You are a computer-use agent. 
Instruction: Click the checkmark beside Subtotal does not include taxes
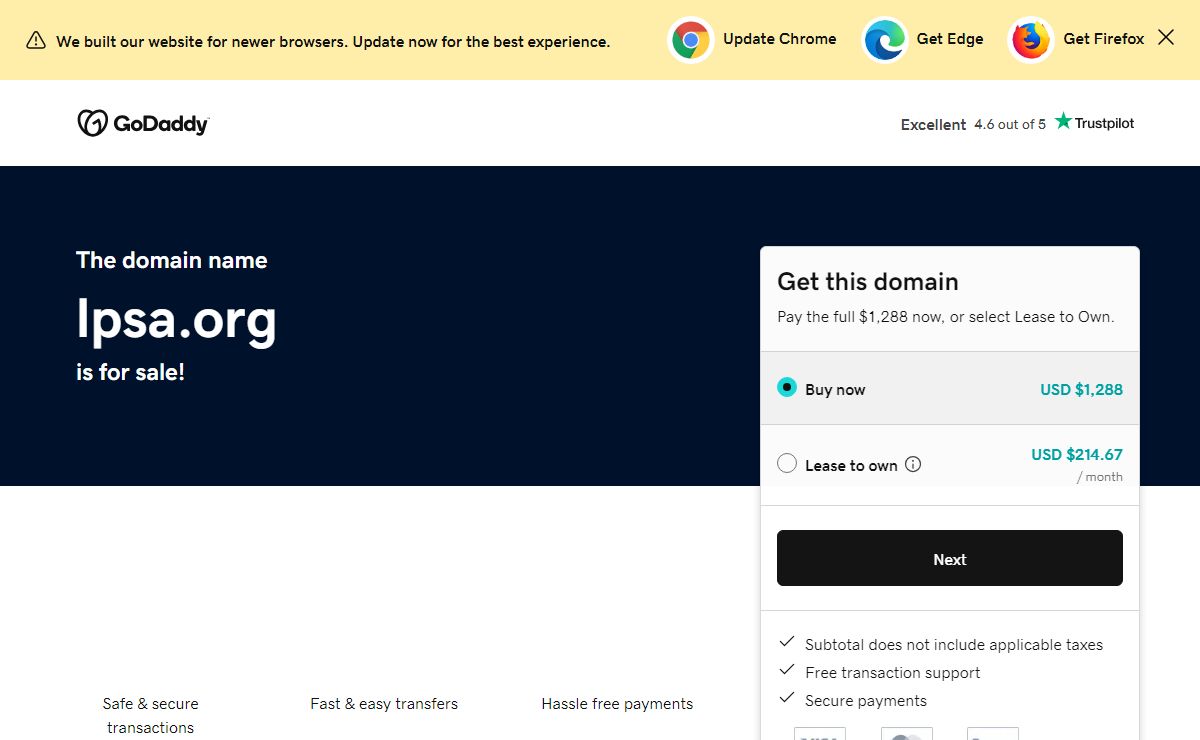click(x=787, y=642)
